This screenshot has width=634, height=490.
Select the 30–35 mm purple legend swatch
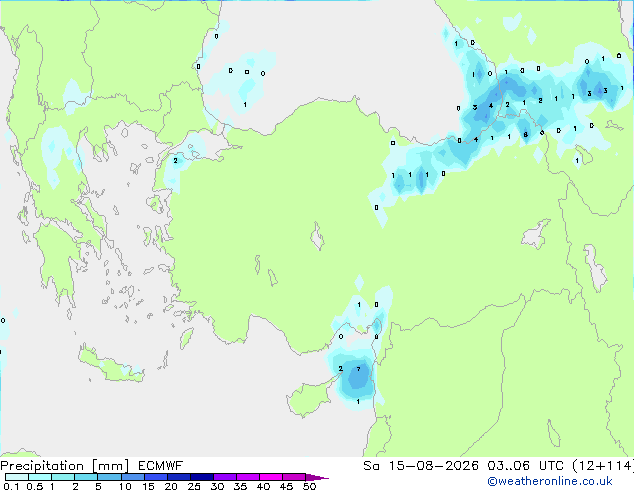225,477
